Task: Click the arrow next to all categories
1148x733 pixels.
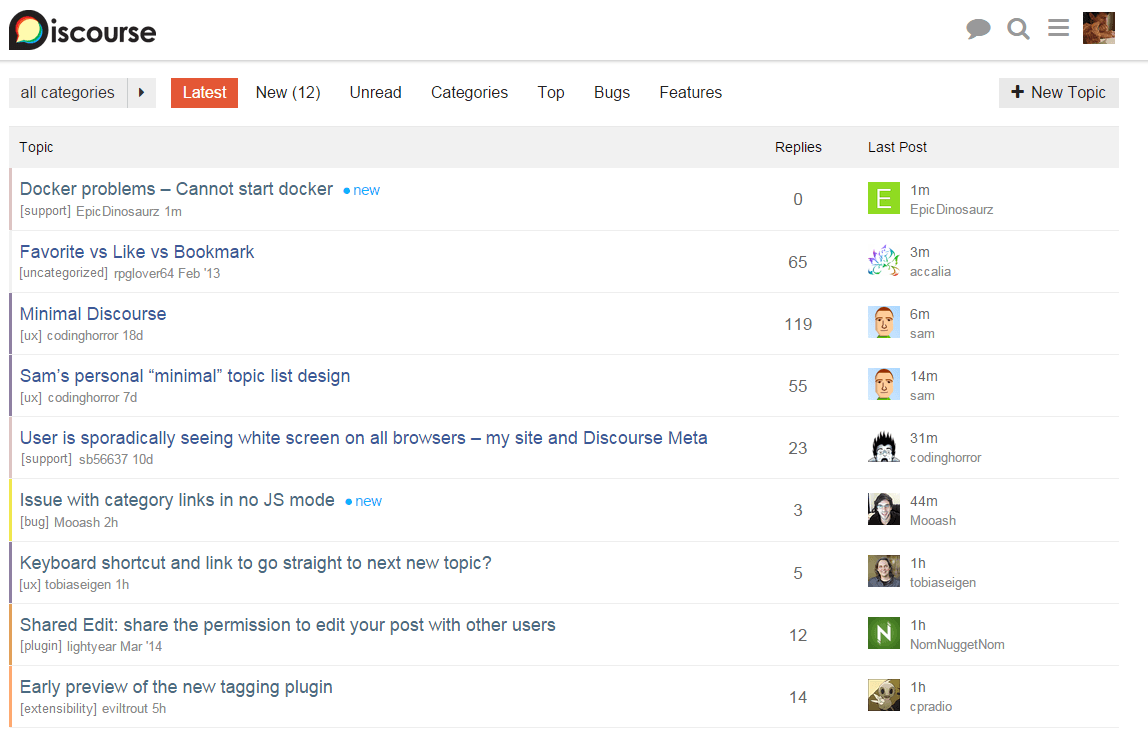Action: tap(142, 93)
